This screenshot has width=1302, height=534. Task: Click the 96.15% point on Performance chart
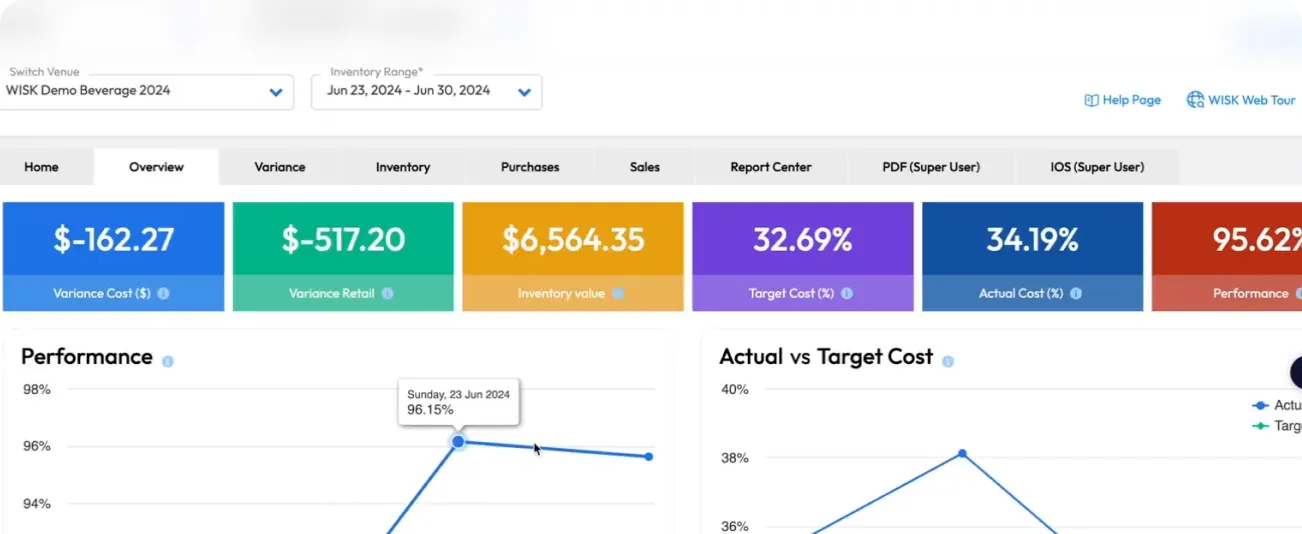[x=458, y=441]
